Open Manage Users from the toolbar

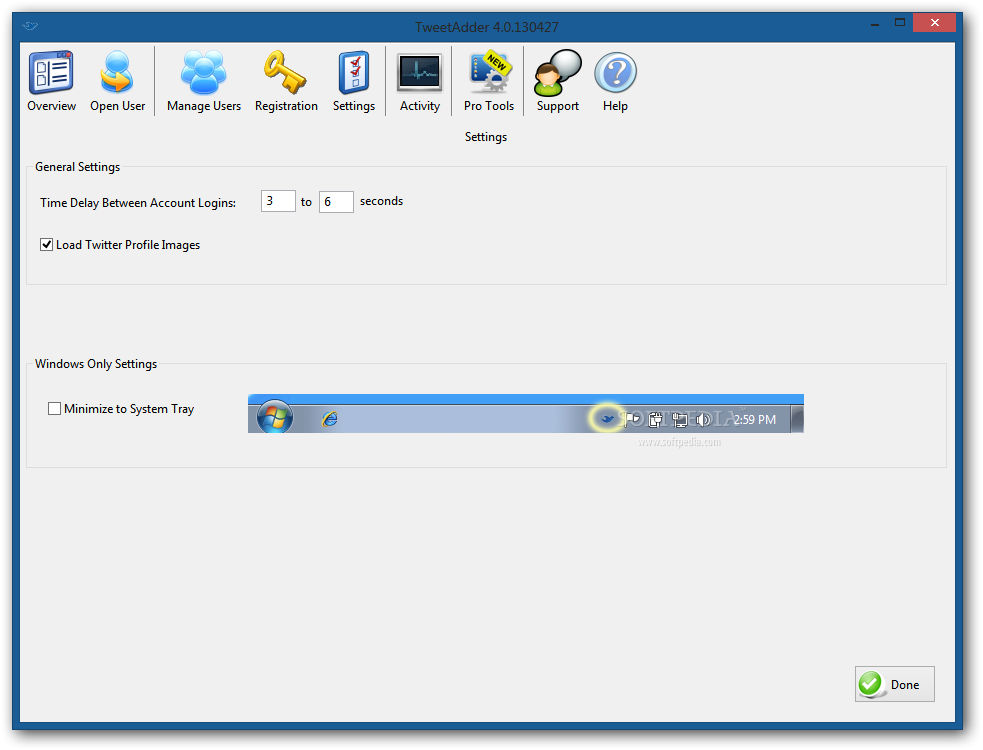[x=204, y=82]
